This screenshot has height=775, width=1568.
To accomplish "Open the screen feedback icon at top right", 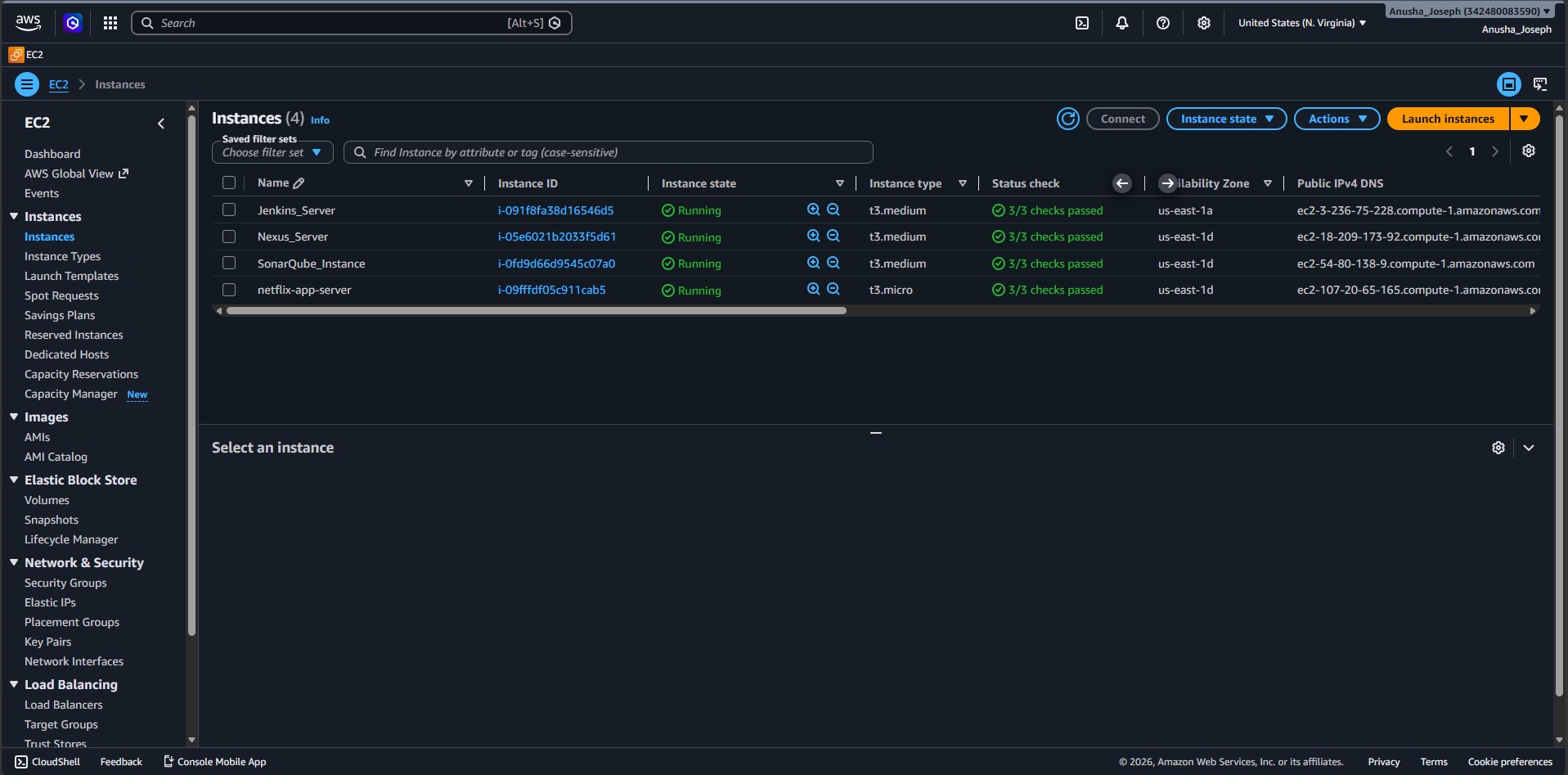I will [x=1540, y=84].
